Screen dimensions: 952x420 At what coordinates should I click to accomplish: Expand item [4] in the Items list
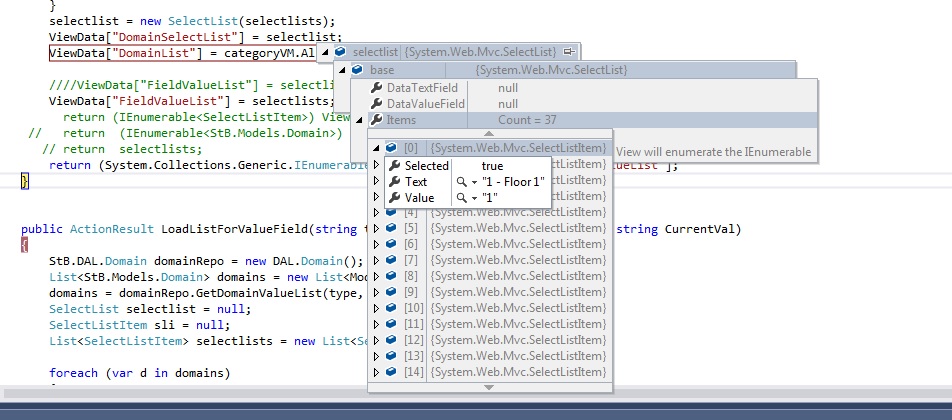coord(376,212)
